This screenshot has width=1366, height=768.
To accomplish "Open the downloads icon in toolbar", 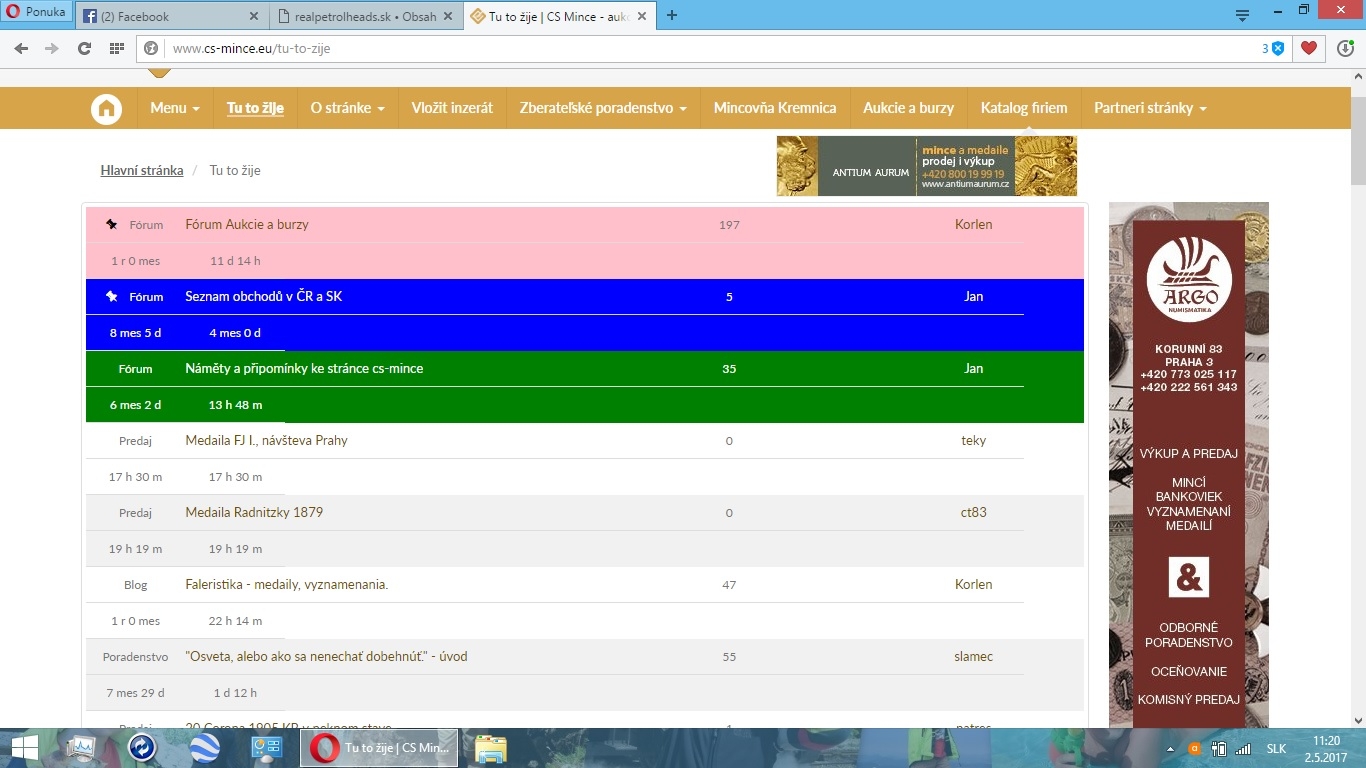I will 1345,48.
